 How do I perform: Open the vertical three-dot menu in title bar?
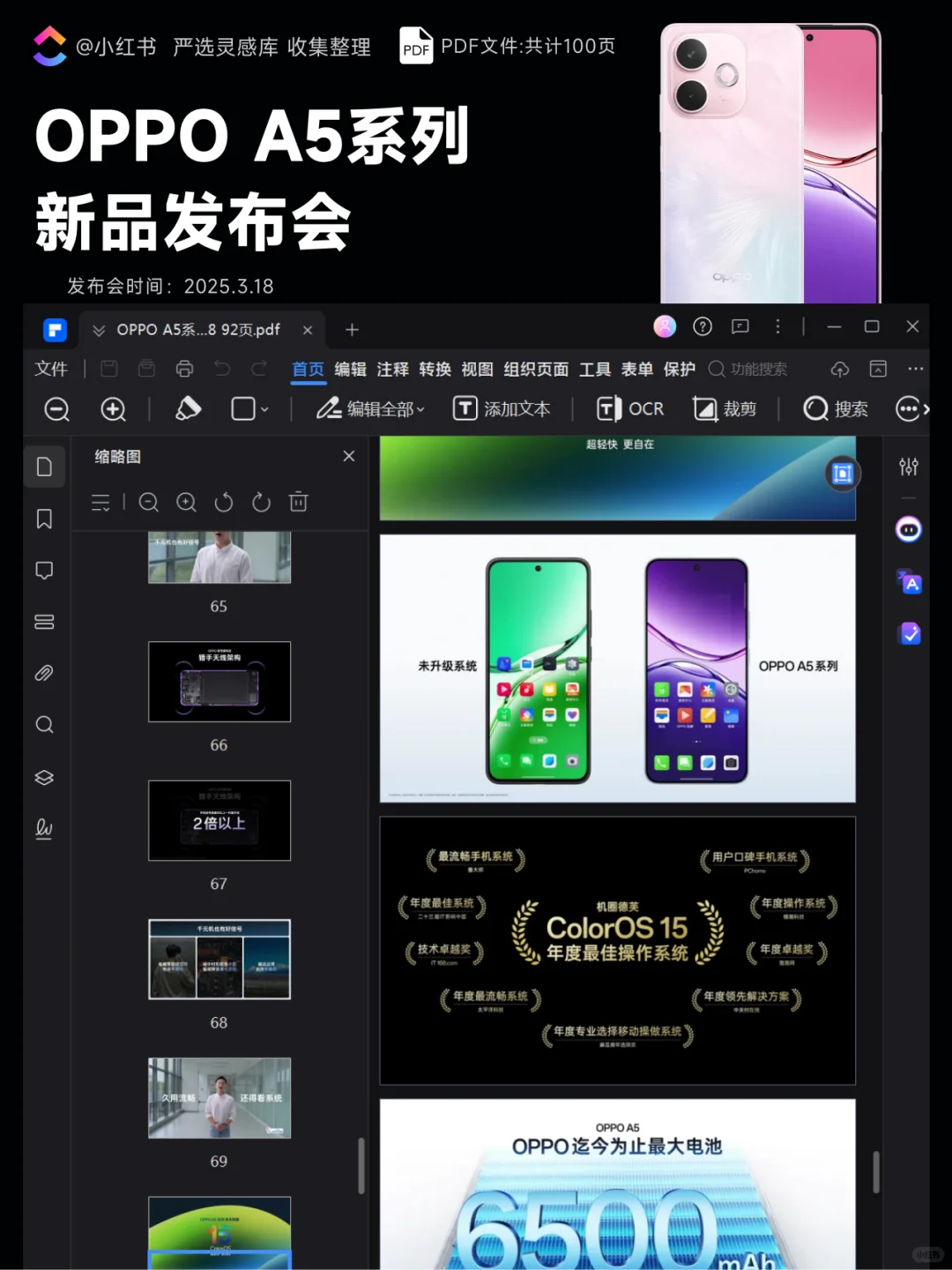777,327
